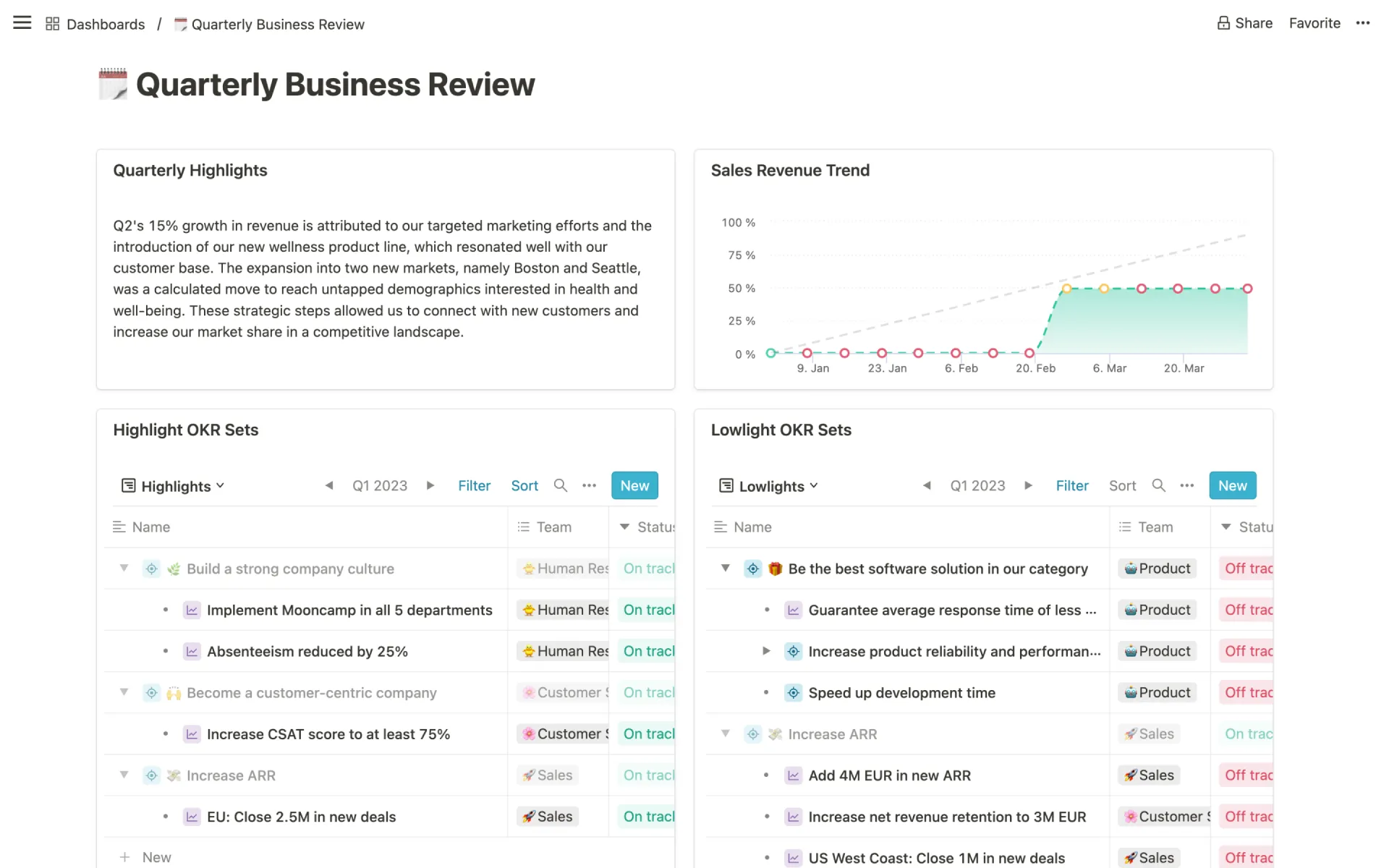This screenshot has width=1389, height=868.
Task: Click New button in Highlight OKR Sets
Action: point(634,485)
